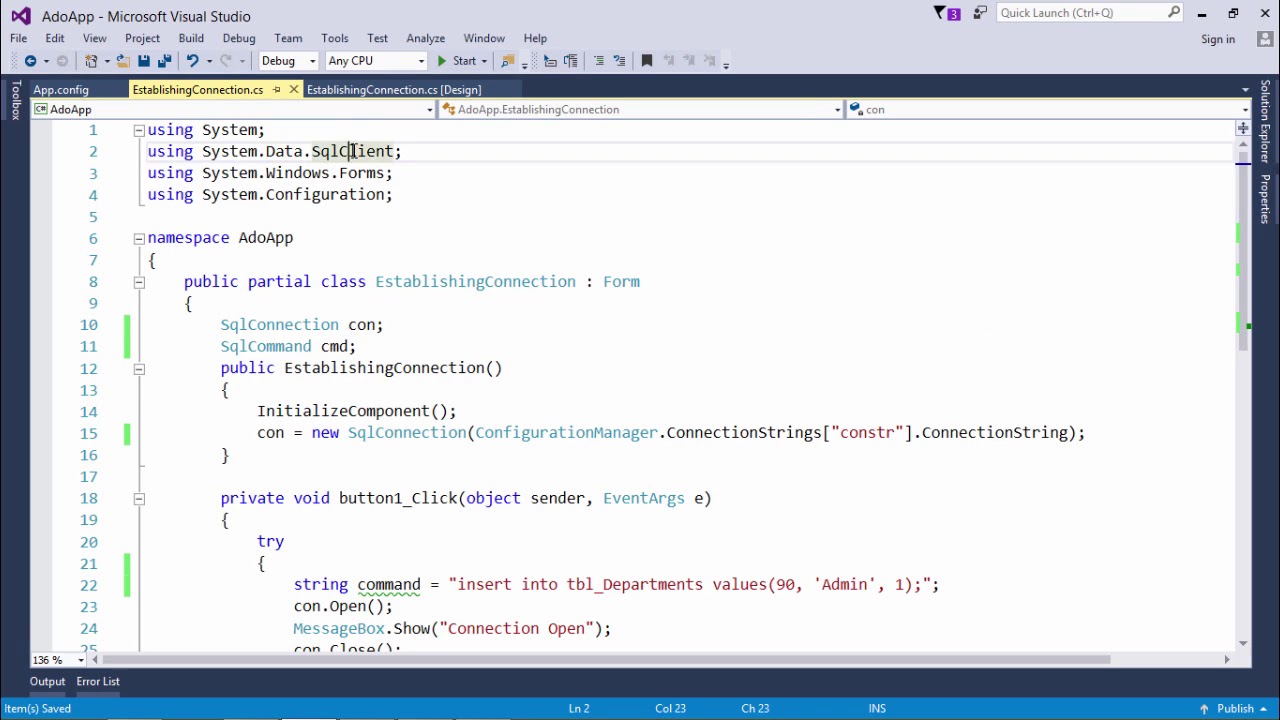Open the Test menu
The width and height of the screenshot is (1280, 720).
point(377,38)
